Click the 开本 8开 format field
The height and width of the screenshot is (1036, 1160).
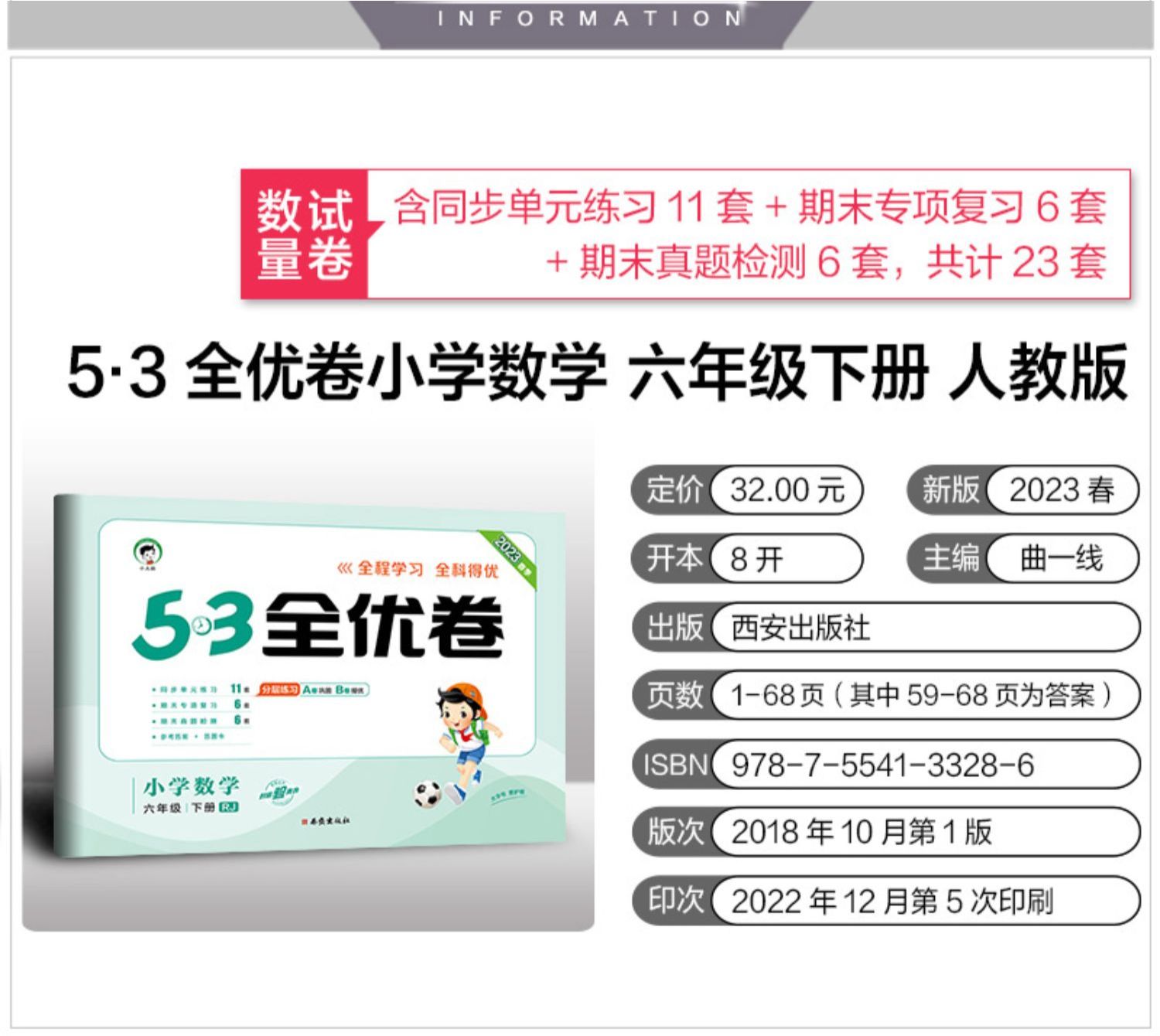[747, 558]
